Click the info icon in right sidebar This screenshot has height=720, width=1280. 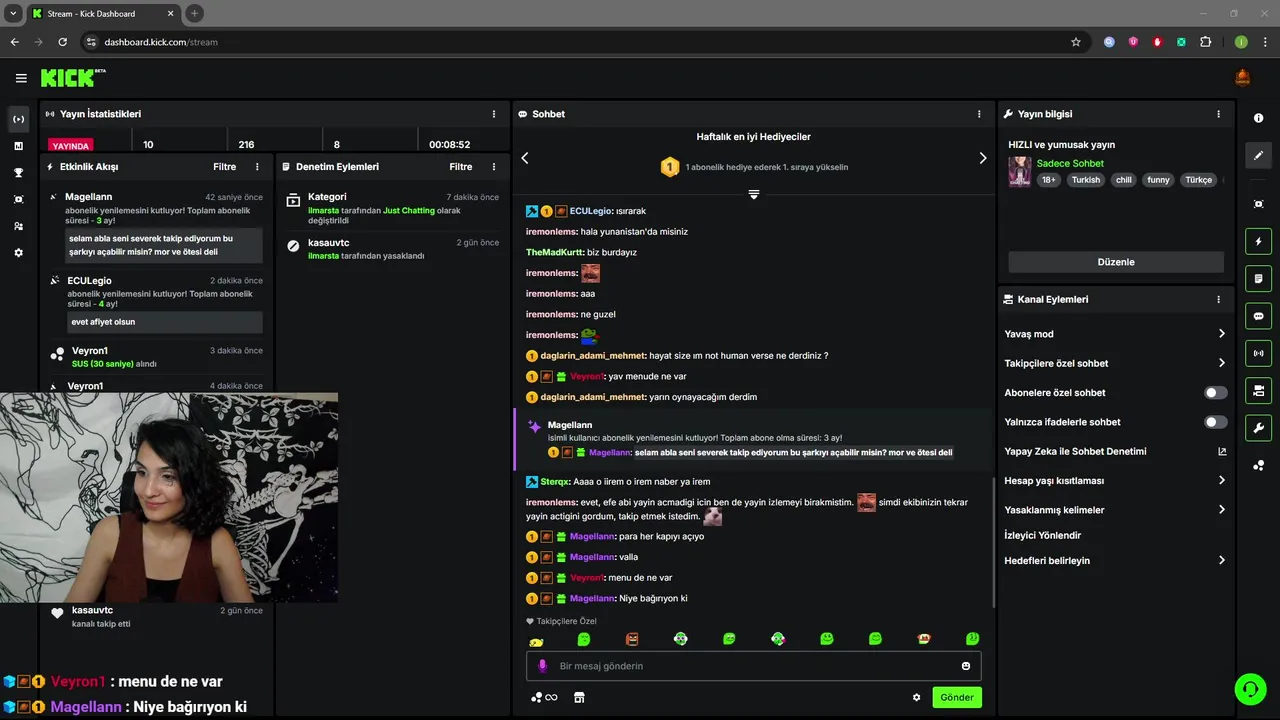(x=1258, y=118)
